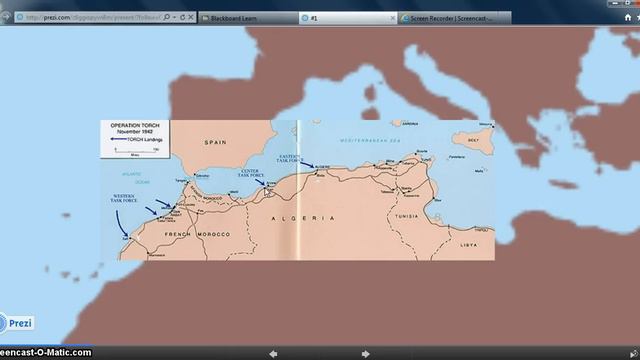This screenshot has width=640, height=360.
Task: Click the TUNISIA label on the map
Action: [407, 216]
